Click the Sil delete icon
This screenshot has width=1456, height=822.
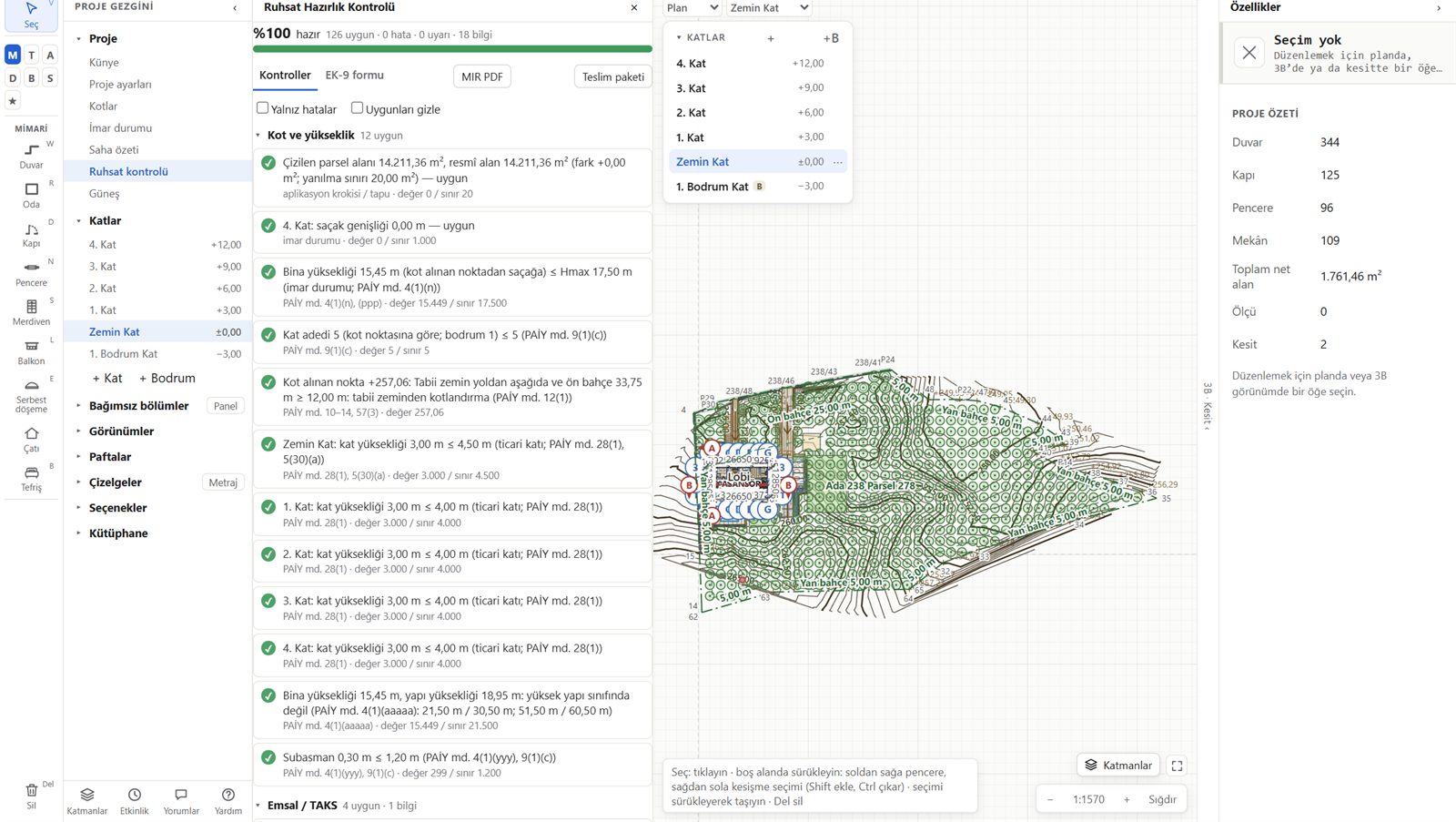31,796
